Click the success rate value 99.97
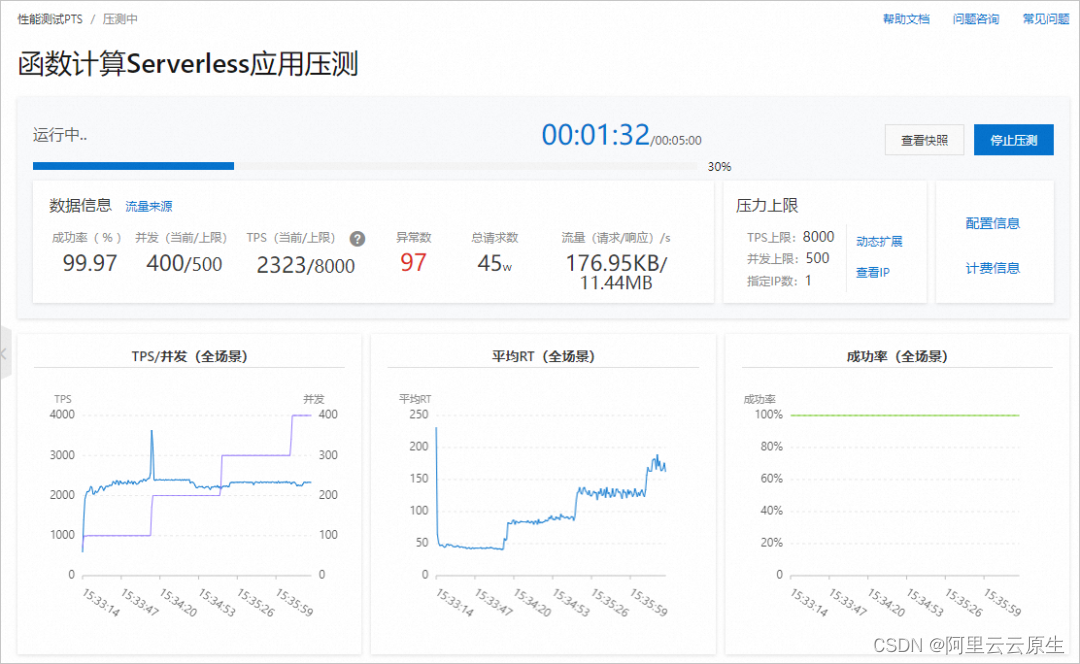The image size is (1080, 664). pyautogui.click(x=90, y=263)
